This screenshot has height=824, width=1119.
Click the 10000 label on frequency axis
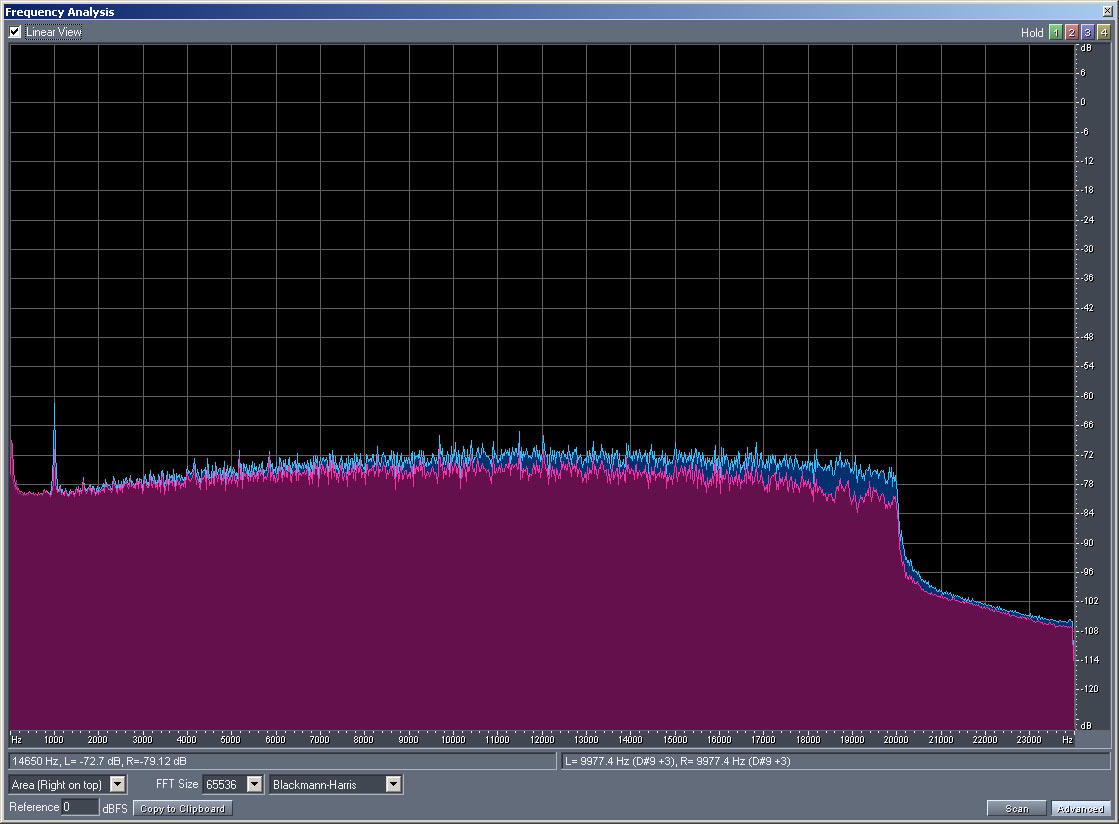click(x=453, y=740)
